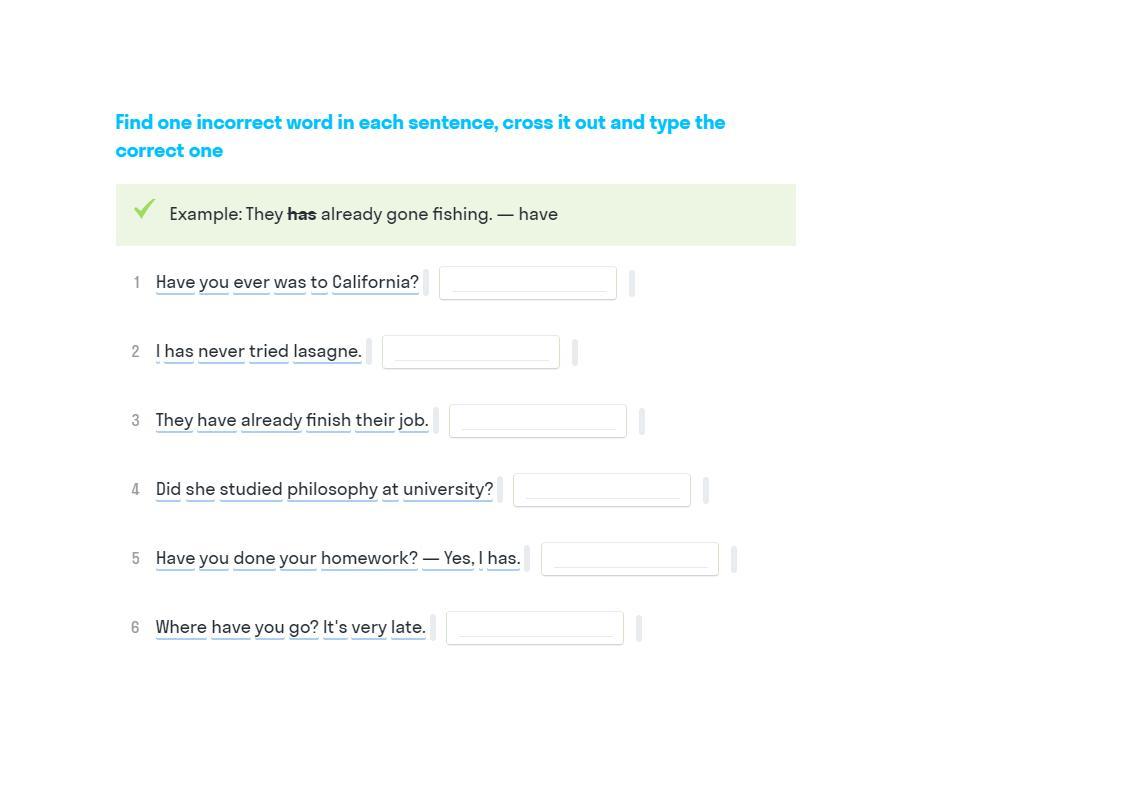
Task: Click the word "studied" in sentence 4
Action: (x=251, y=490)
